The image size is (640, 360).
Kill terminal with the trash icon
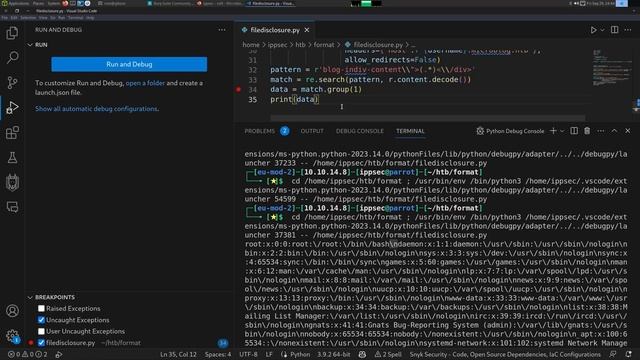[x=587, y=131]
